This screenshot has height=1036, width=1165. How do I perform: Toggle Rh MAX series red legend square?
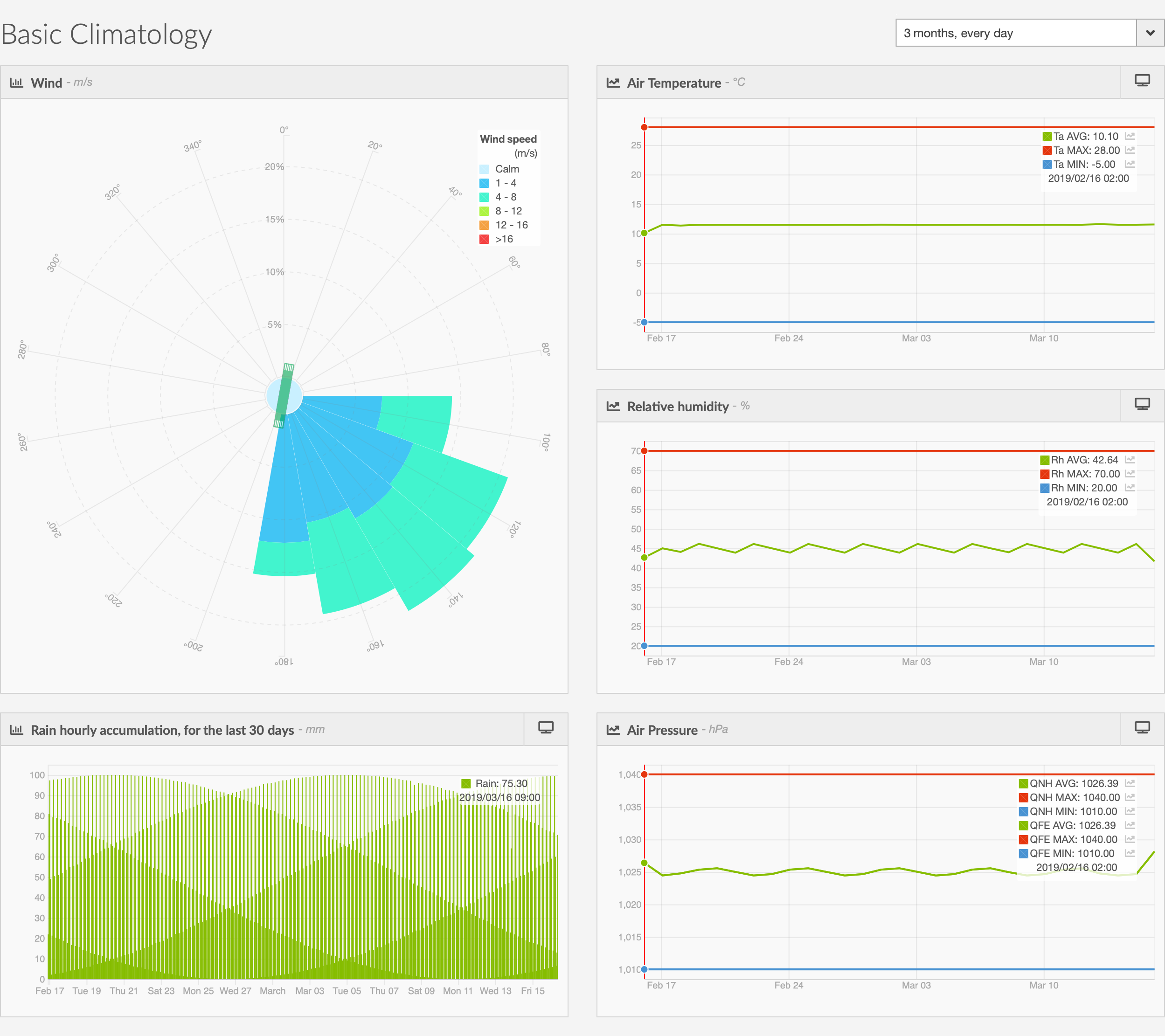(1045, 474)
